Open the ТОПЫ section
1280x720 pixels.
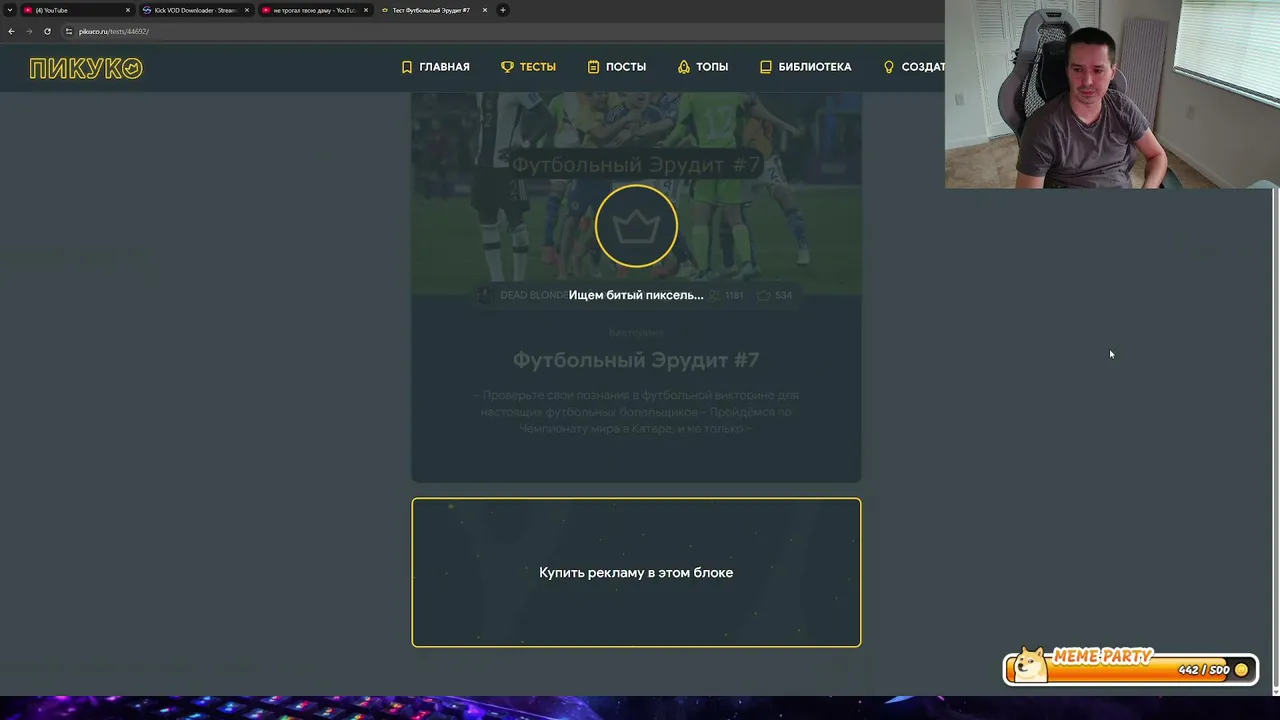click(702, 67)
